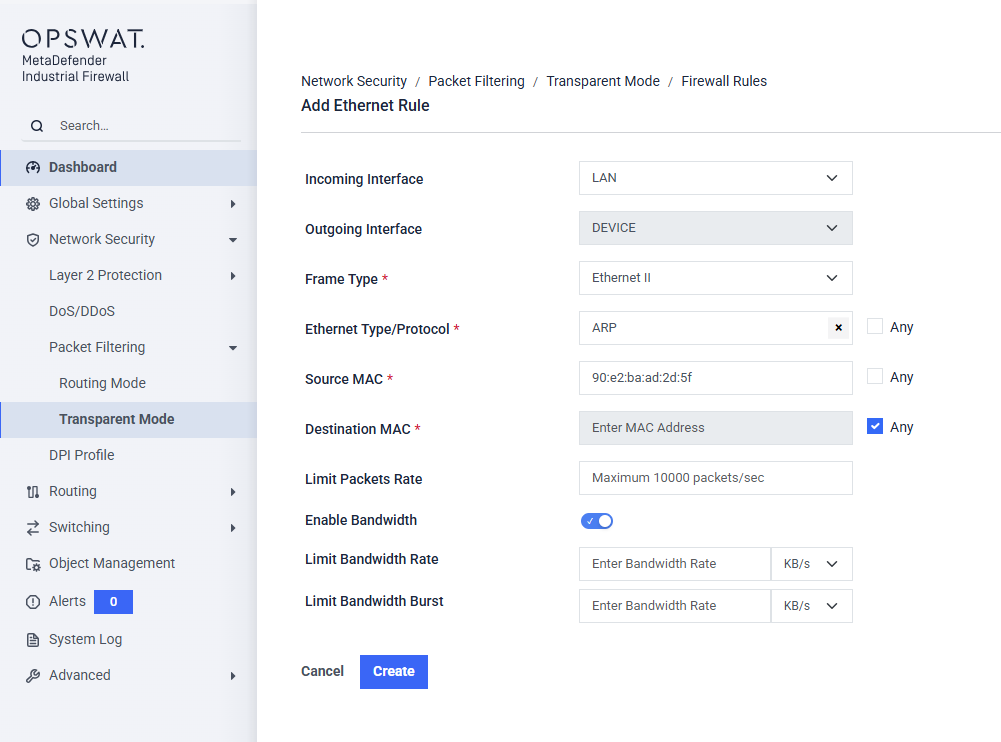This screenshot has height=742, width=1001.
Task: Check the Any box for Ethernet Type/Protocol
Action: point(875,326)
